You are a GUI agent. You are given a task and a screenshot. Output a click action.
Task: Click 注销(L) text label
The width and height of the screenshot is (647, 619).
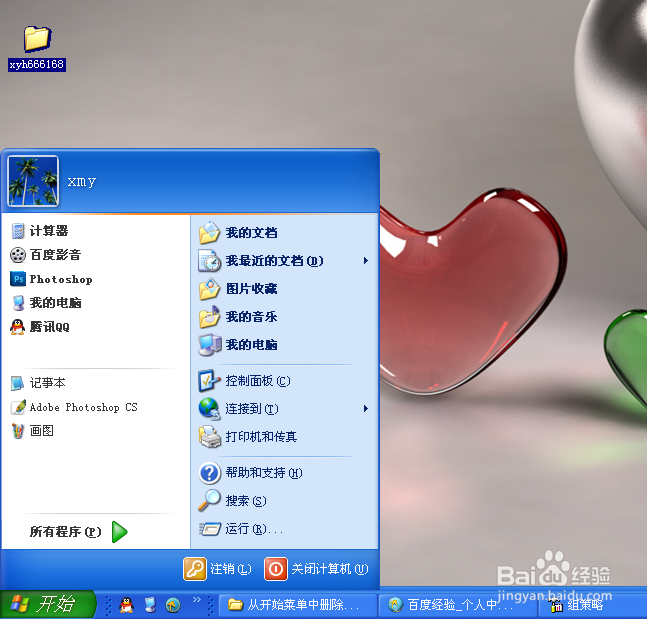pos(231,569)
